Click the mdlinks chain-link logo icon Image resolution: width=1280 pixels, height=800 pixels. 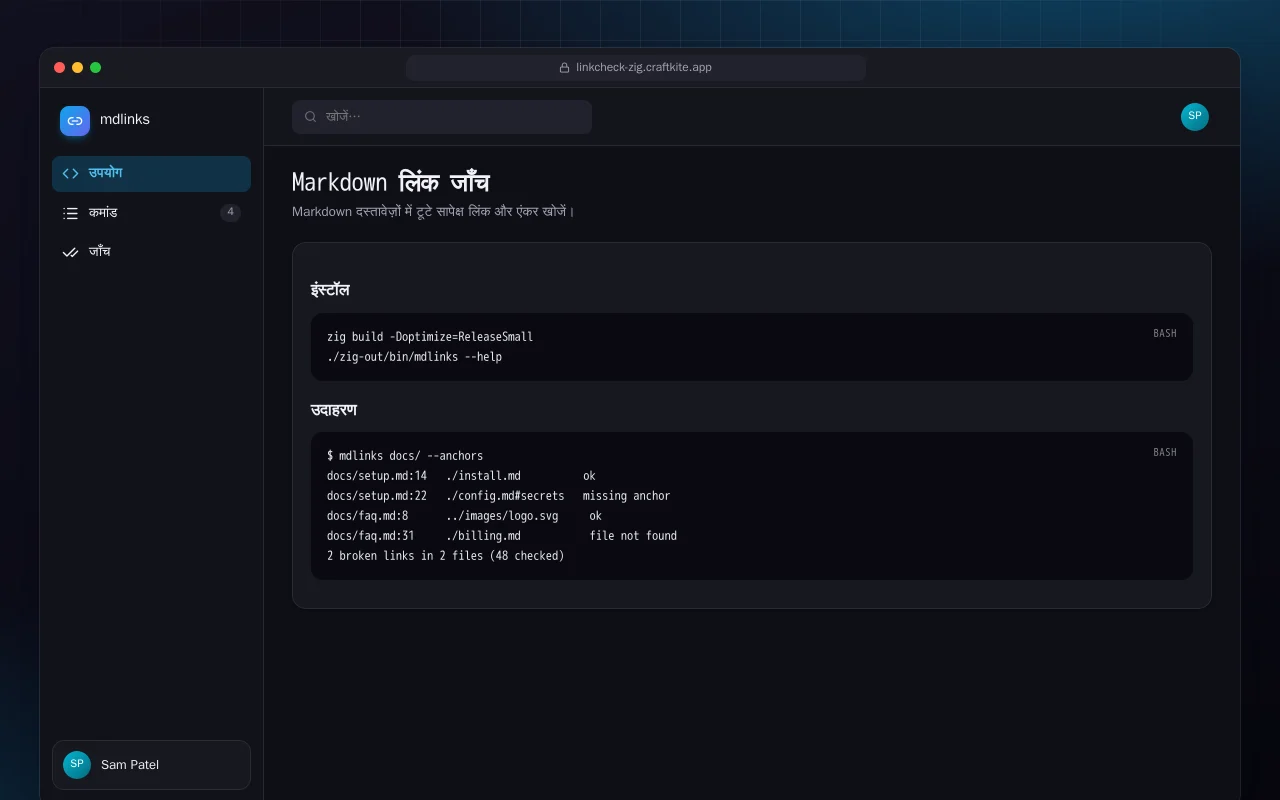click(x=75, y=121)
